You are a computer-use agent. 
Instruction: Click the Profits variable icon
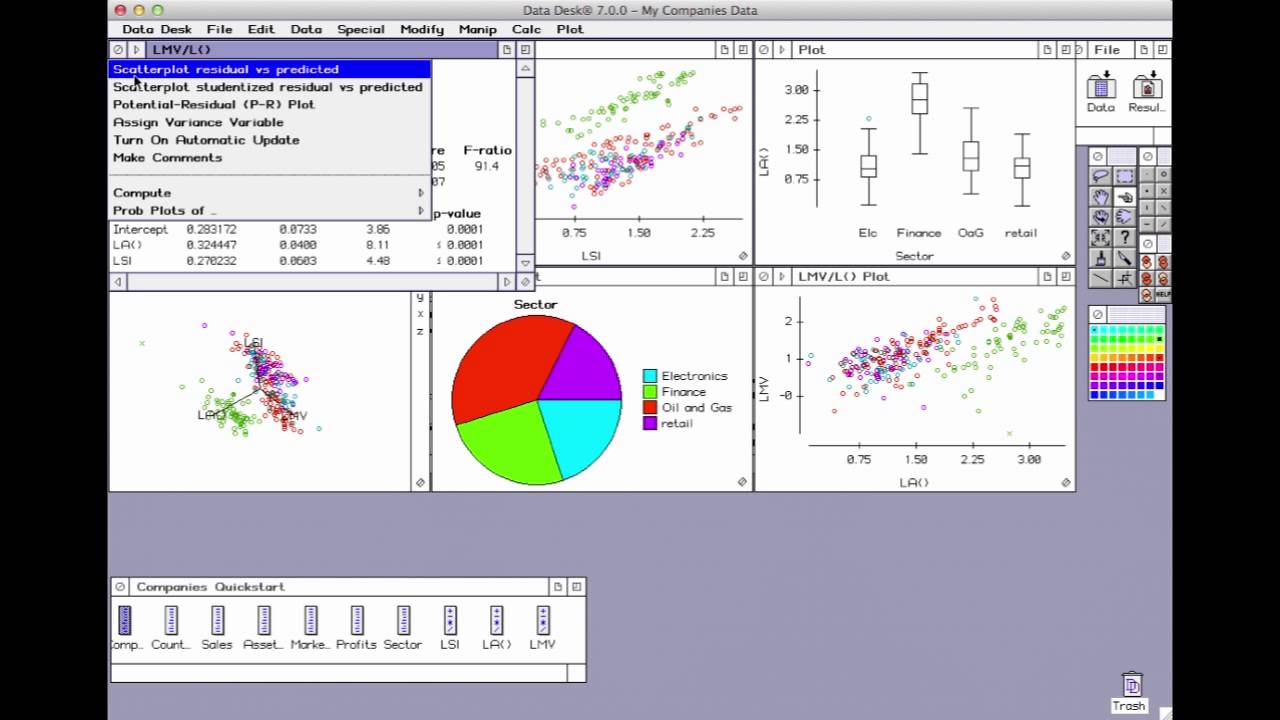point(356,620)
